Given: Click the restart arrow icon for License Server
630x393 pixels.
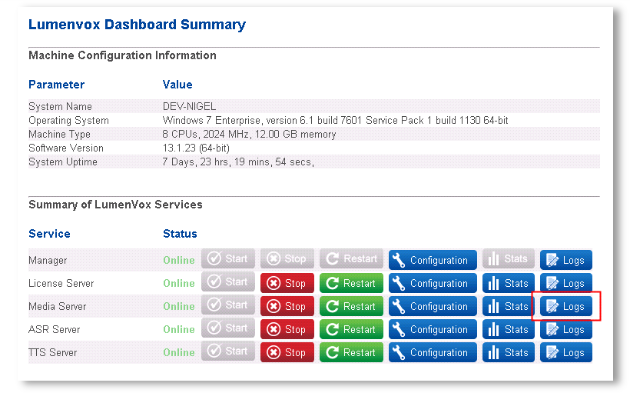Looking at the screenshot, I should (332, 283).
